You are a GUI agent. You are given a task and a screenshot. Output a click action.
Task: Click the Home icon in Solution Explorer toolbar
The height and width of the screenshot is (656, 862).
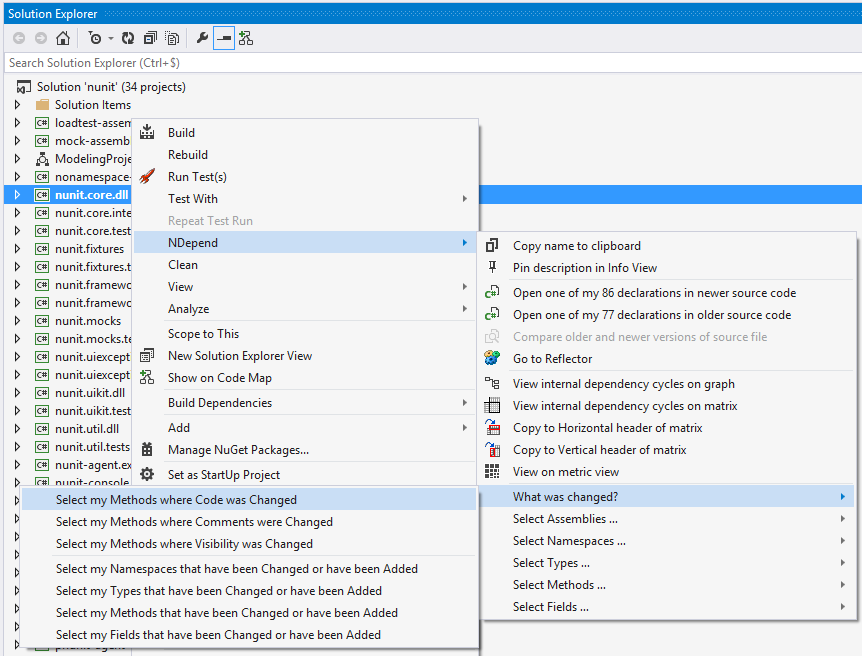point(63,37)
